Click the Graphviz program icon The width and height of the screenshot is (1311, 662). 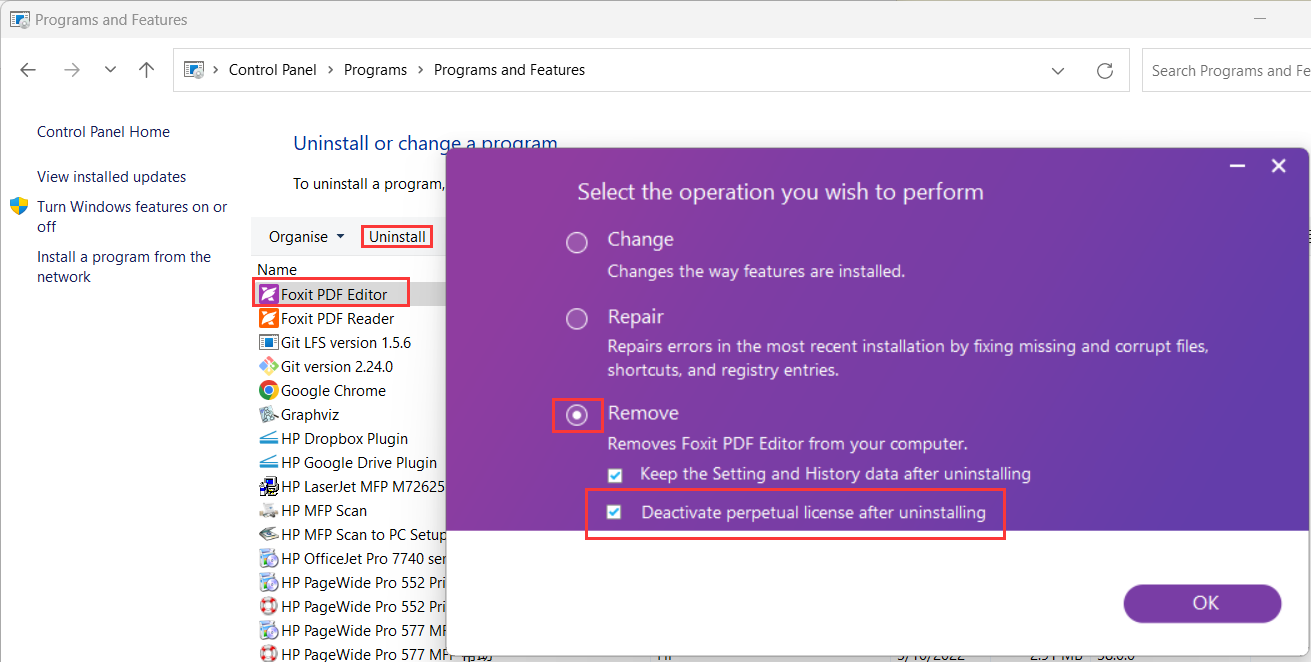tap(268, 414)
